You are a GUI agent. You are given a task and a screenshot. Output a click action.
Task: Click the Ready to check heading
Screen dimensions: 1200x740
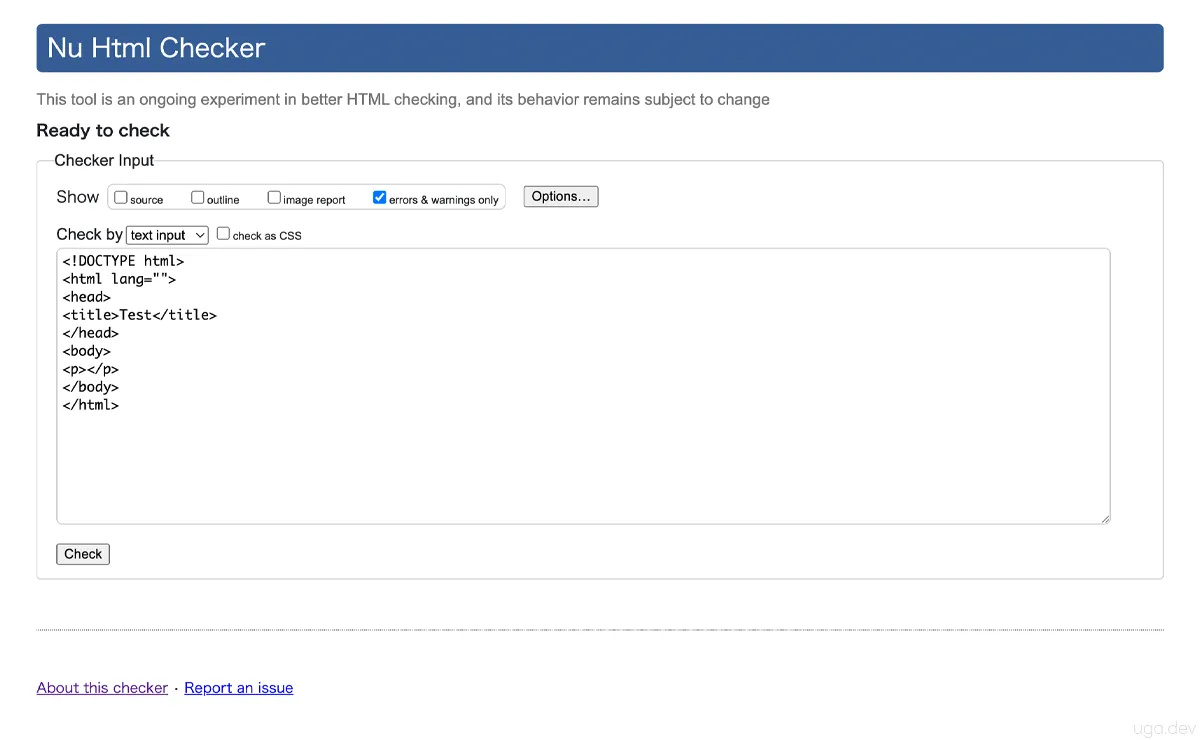pyautogui.click(x=103, y=131)
